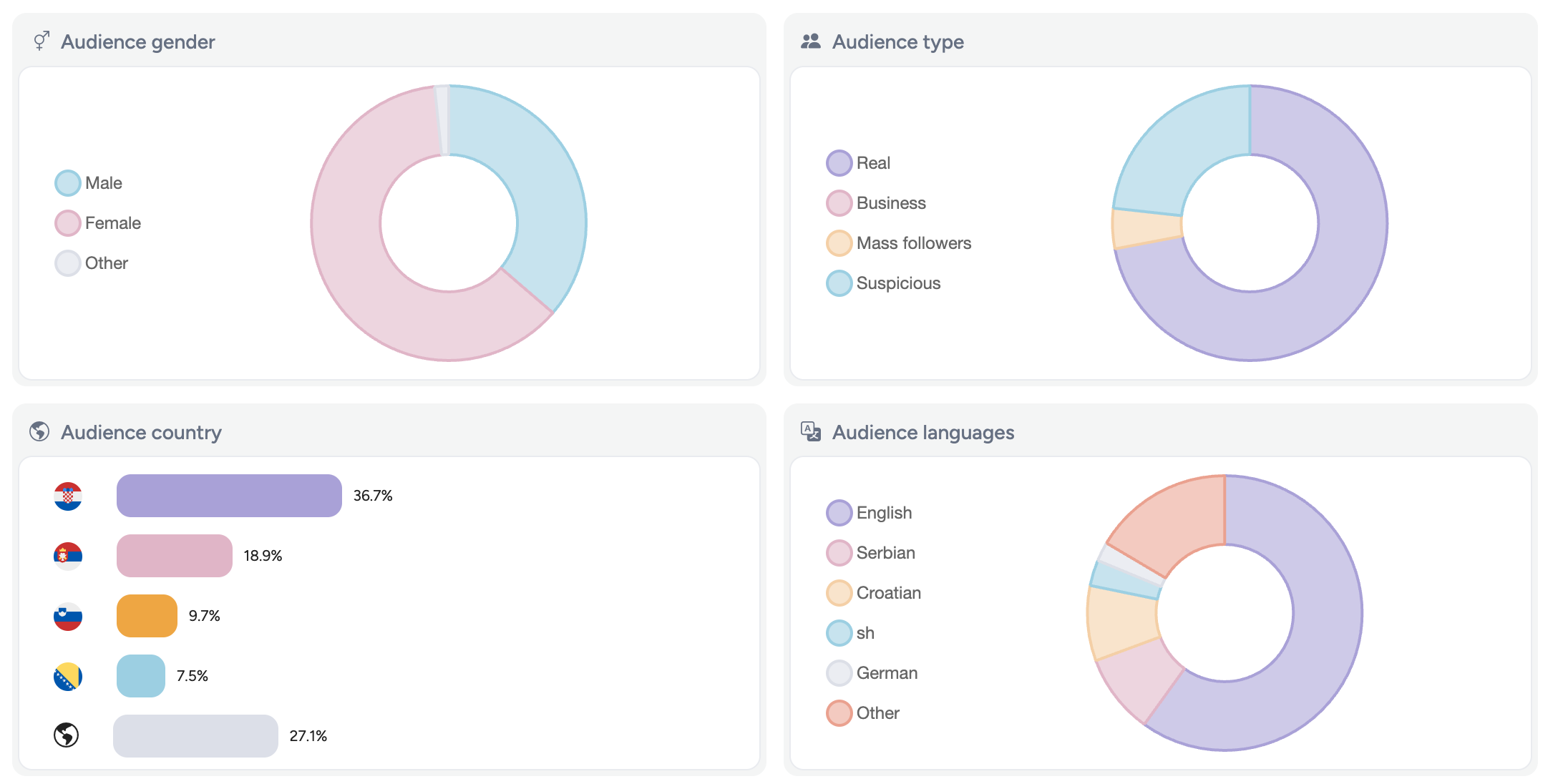The image size is (1563, 784).
Task: Click the Real legend color swatch
Action: [x=839, y=163]
